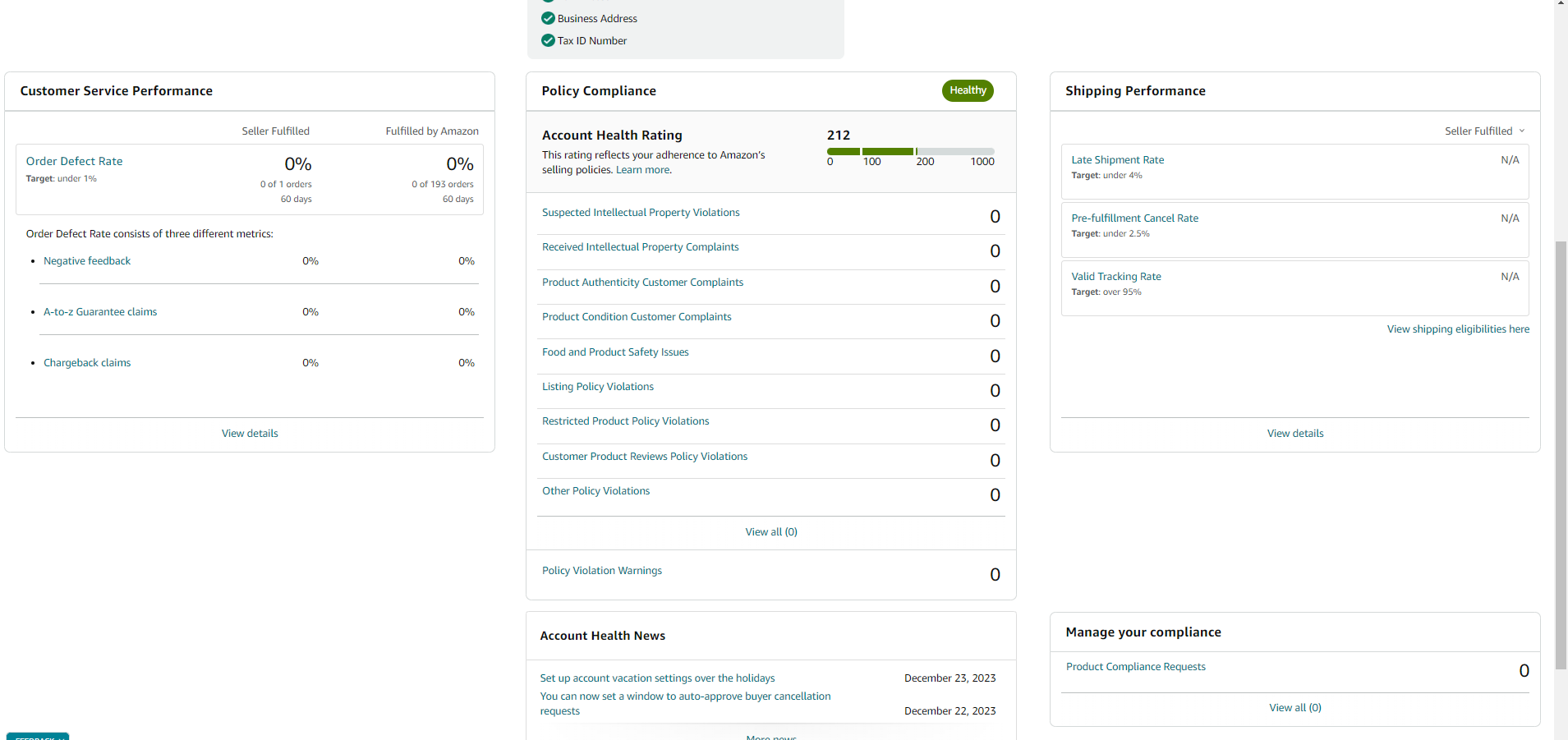The height and width of the screenshot is (740, 1568).
Task: Open Pre-fulfillment Cancel Rate metric
Action: click(x=1134, y=218)
